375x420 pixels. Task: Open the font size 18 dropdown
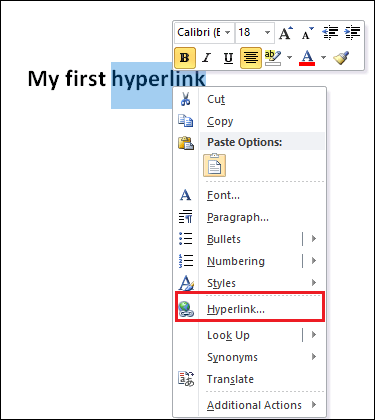click(267, 33)
